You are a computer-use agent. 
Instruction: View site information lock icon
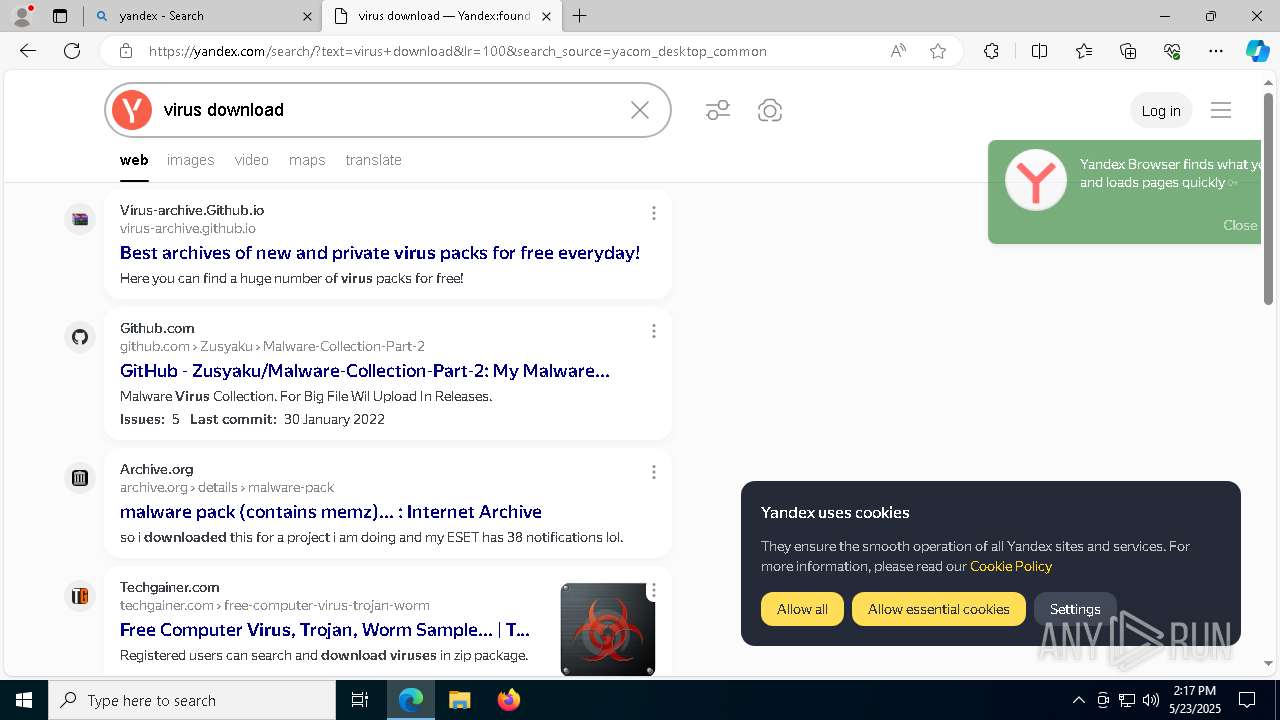point(126,51)
